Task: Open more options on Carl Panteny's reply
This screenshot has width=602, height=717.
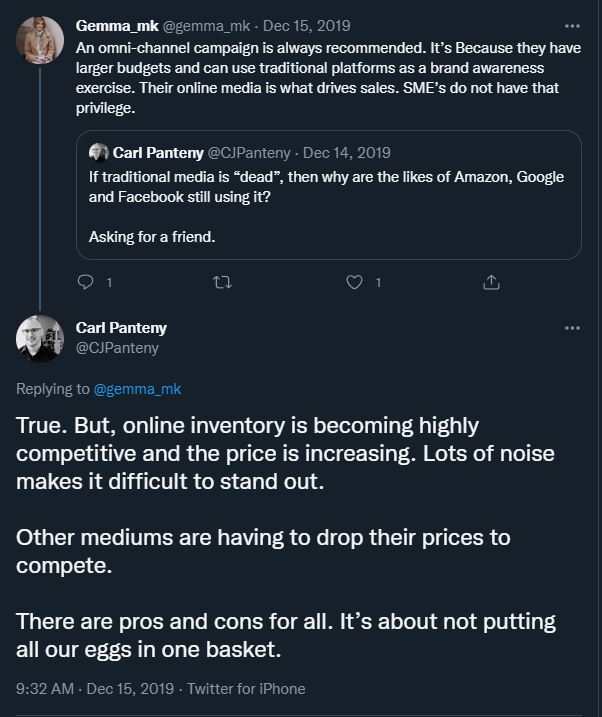Action: pyautogui.click(x=572, y=328)
